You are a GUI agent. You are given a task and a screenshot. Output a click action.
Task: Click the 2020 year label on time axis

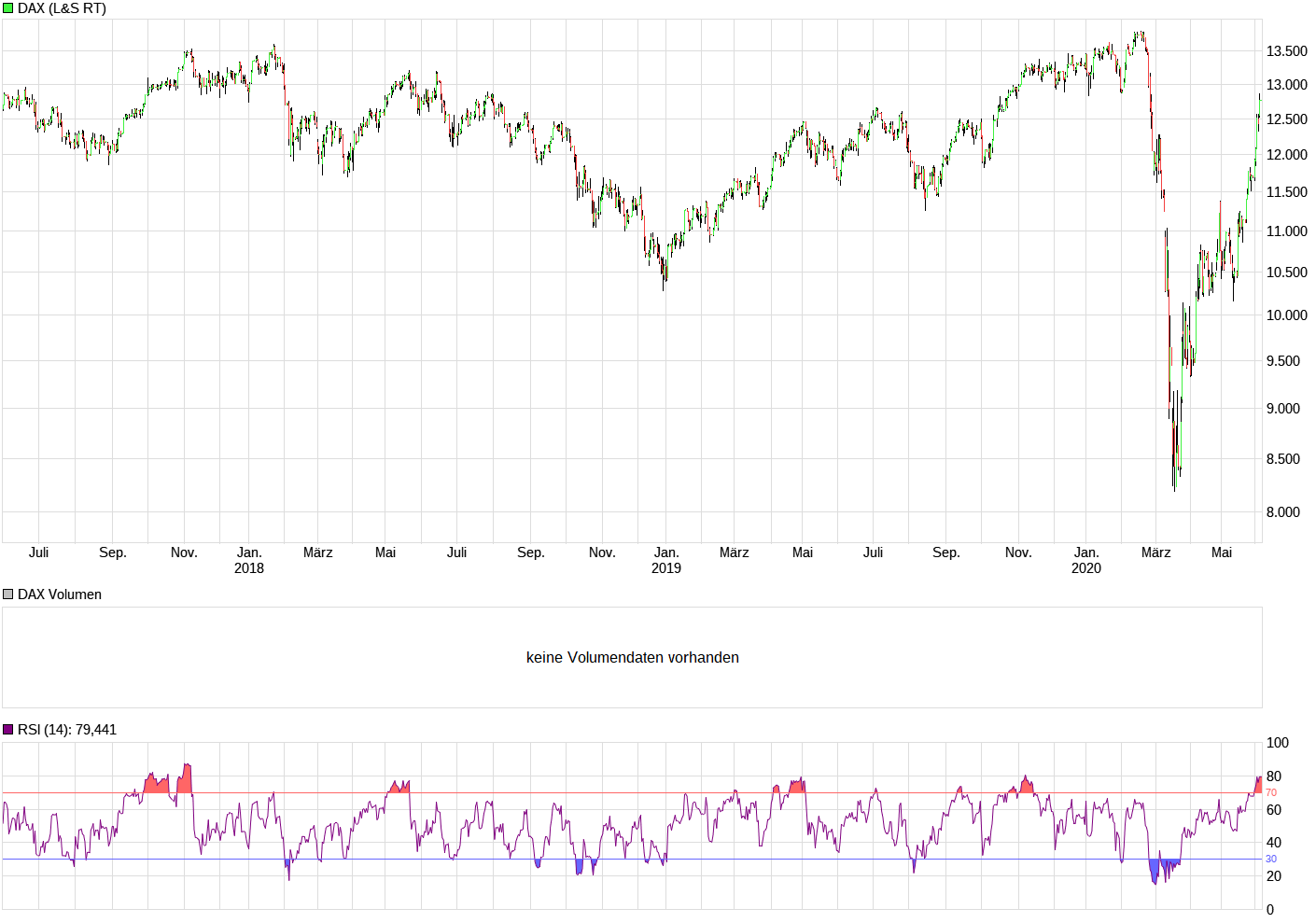click(x=1086, y=568)
